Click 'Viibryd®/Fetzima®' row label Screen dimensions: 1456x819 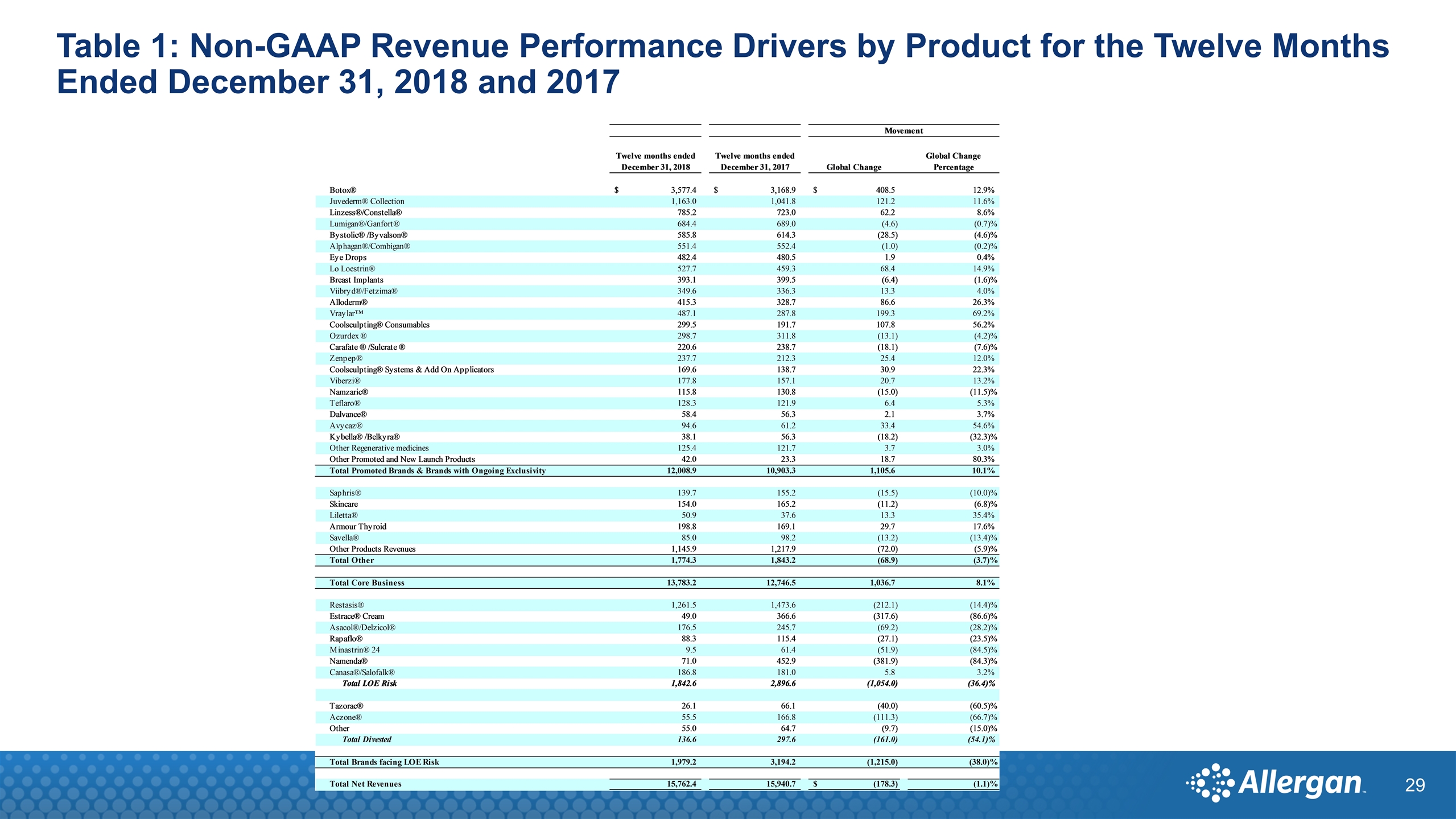click(x=364, y=291)
